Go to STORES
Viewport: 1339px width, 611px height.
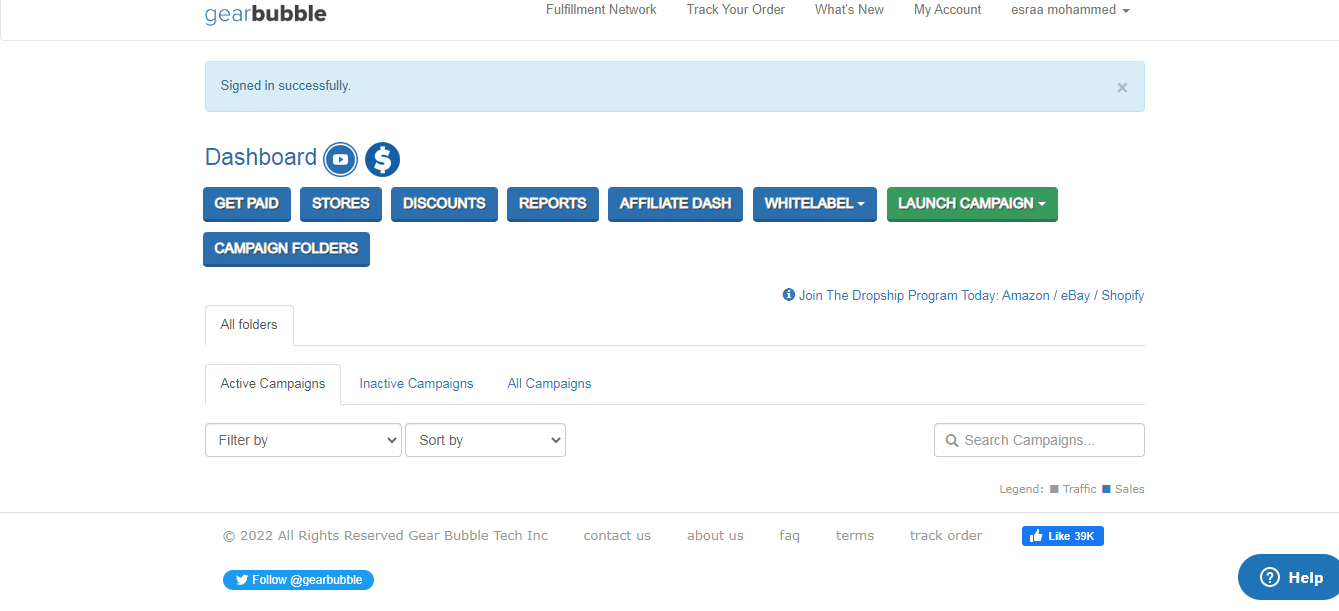[341, 203]
